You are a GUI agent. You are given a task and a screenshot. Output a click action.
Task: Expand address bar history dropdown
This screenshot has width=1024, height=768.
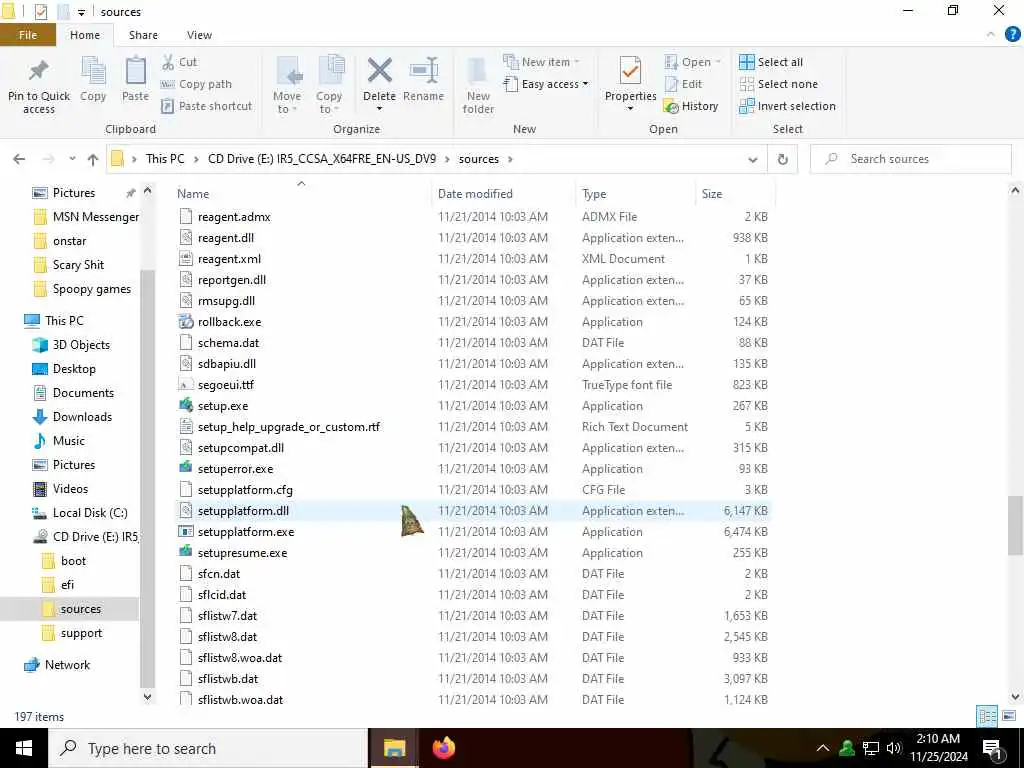tap(752, 159)
